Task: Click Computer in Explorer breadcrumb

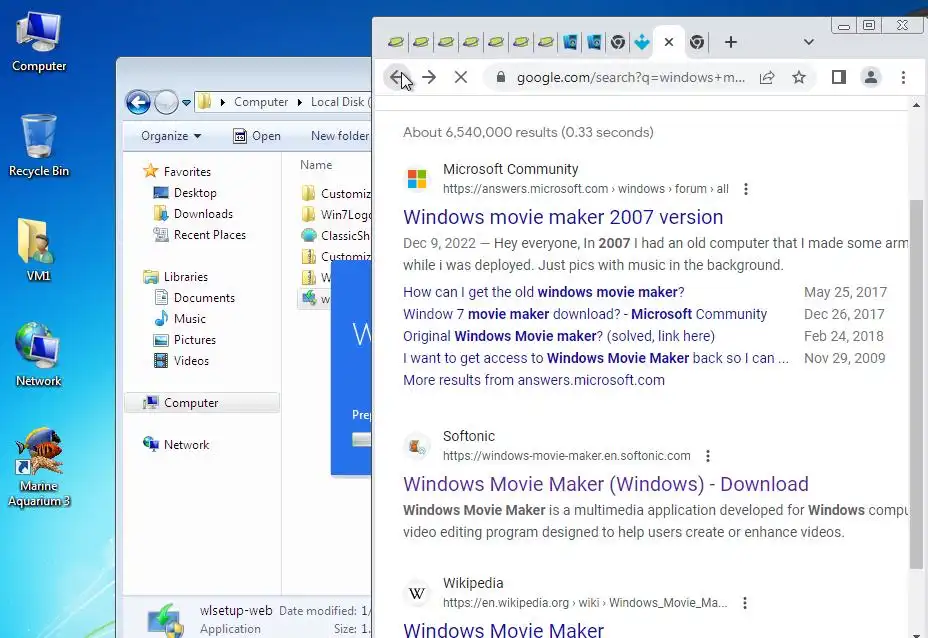Action: tap(260, 102)
